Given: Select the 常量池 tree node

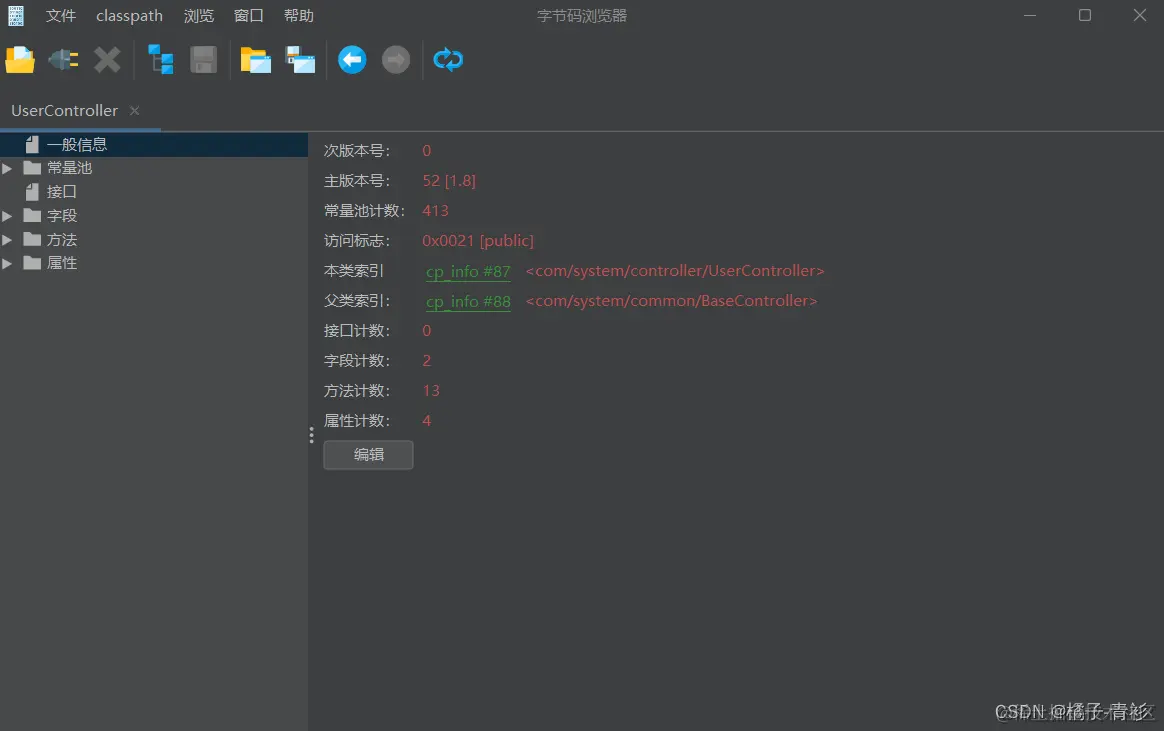Looking at the screenshot, I should click(69, 168).
